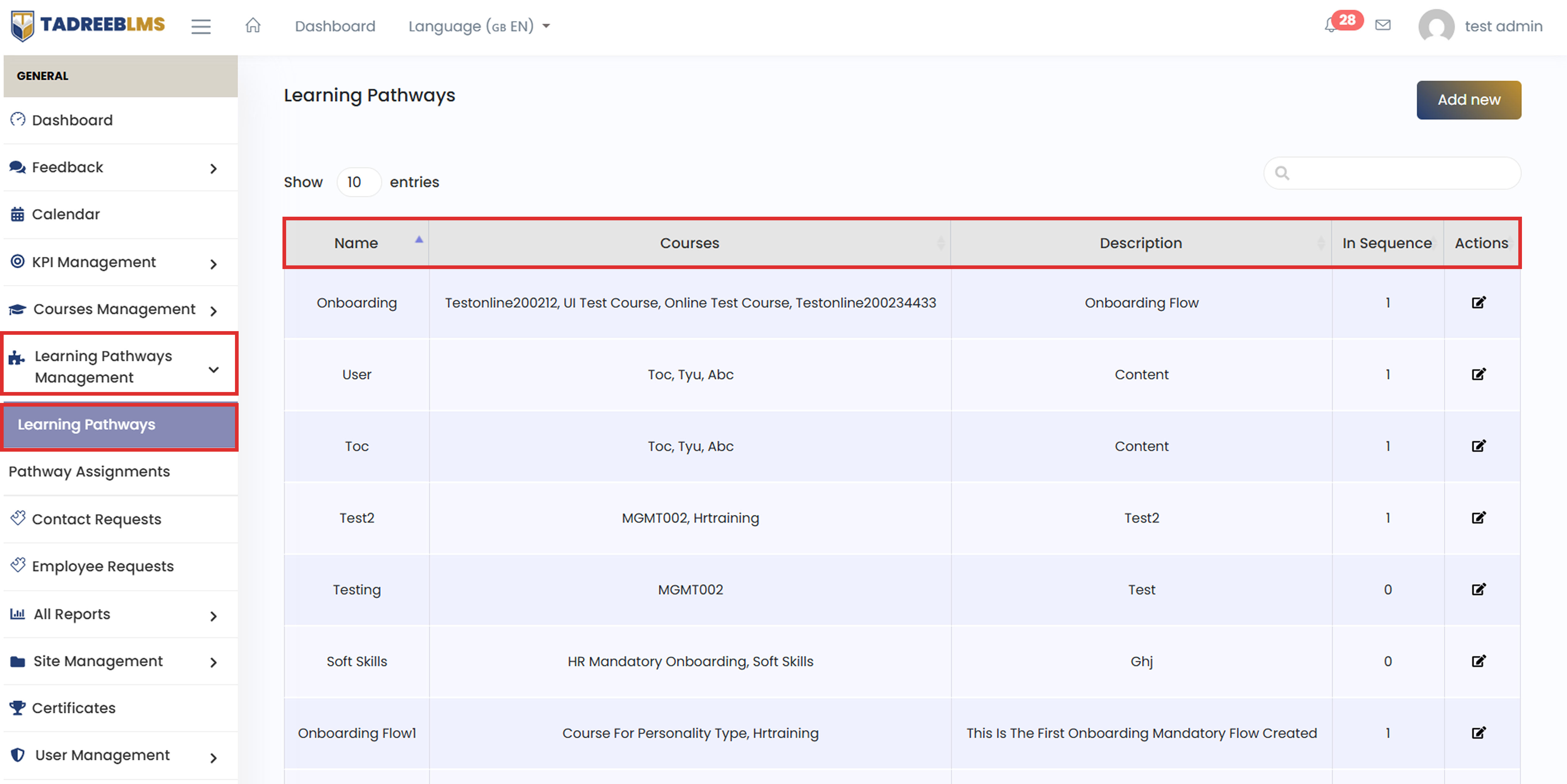Click the GENERAL sidebar section header

121,76
